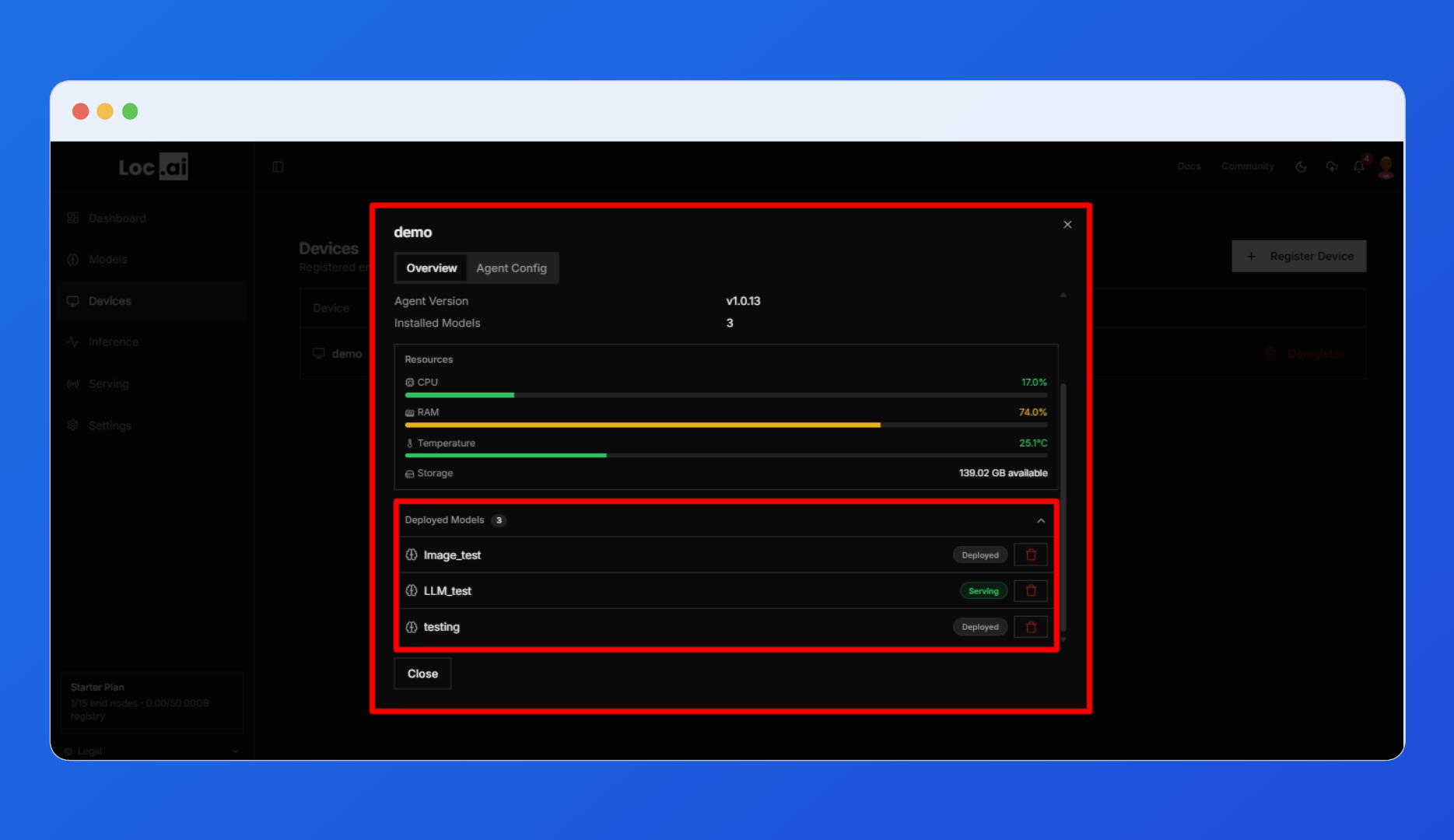
Task: Click the testing model brain icon
Action: (412, 627)
